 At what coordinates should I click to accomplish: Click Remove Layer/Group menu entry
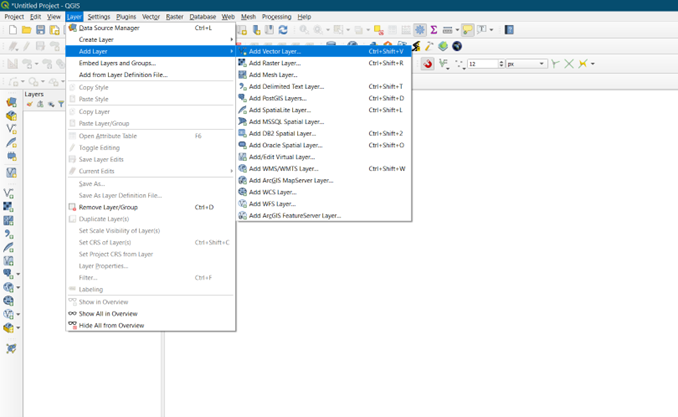click(x=150, y=207)
